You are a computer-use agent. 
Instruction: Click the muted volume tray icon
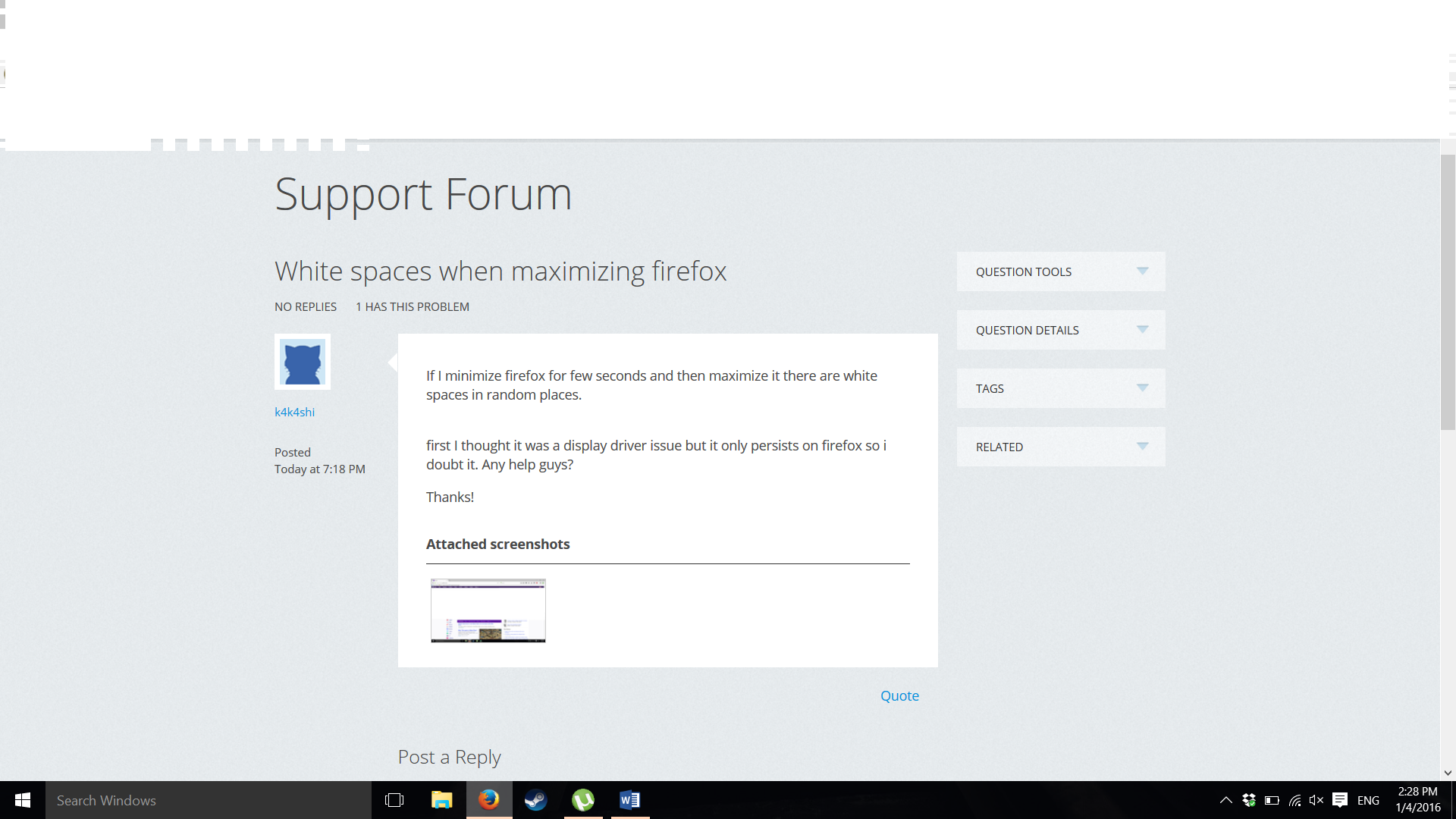[1316, 800]
